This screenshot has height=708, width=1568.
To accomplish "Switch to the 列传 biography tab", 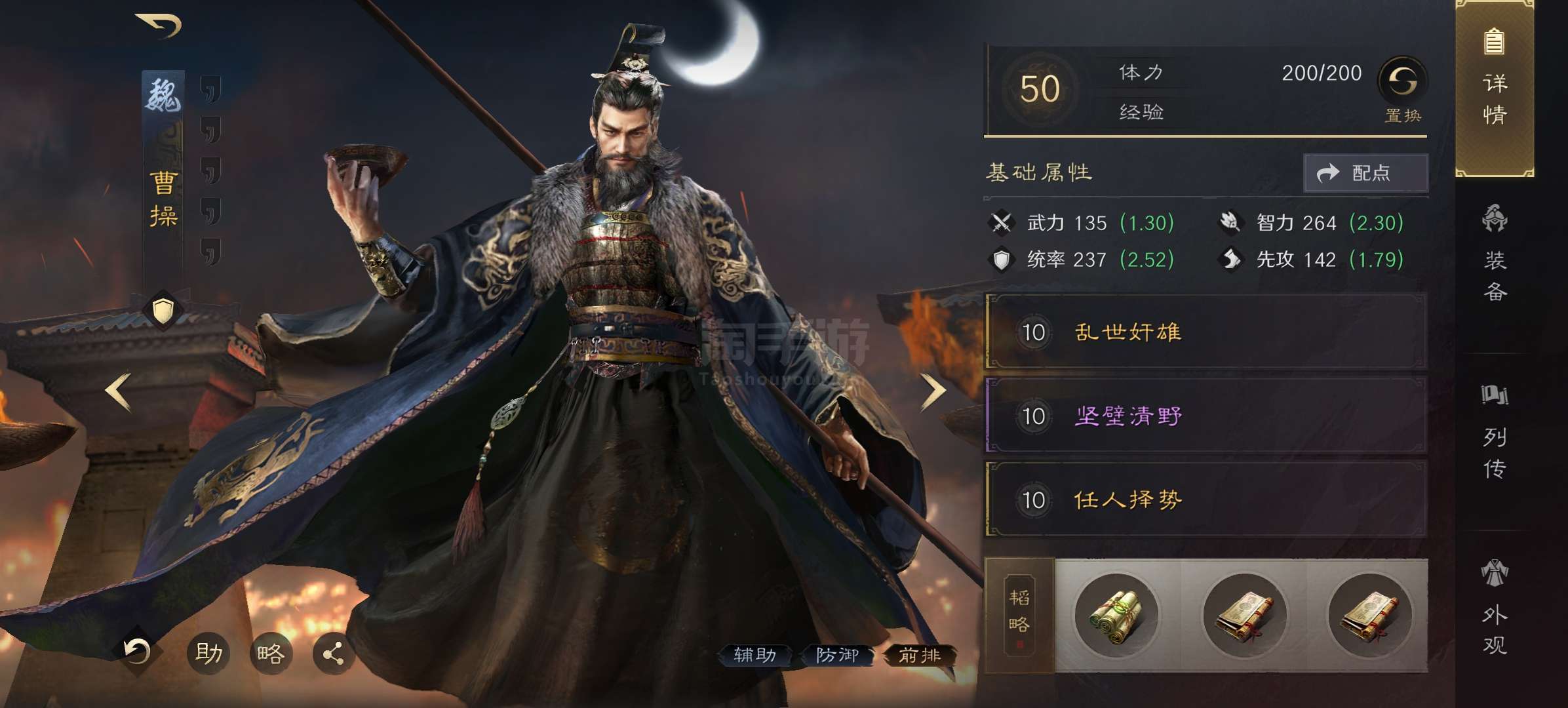I will click(x=1495, y=431).
